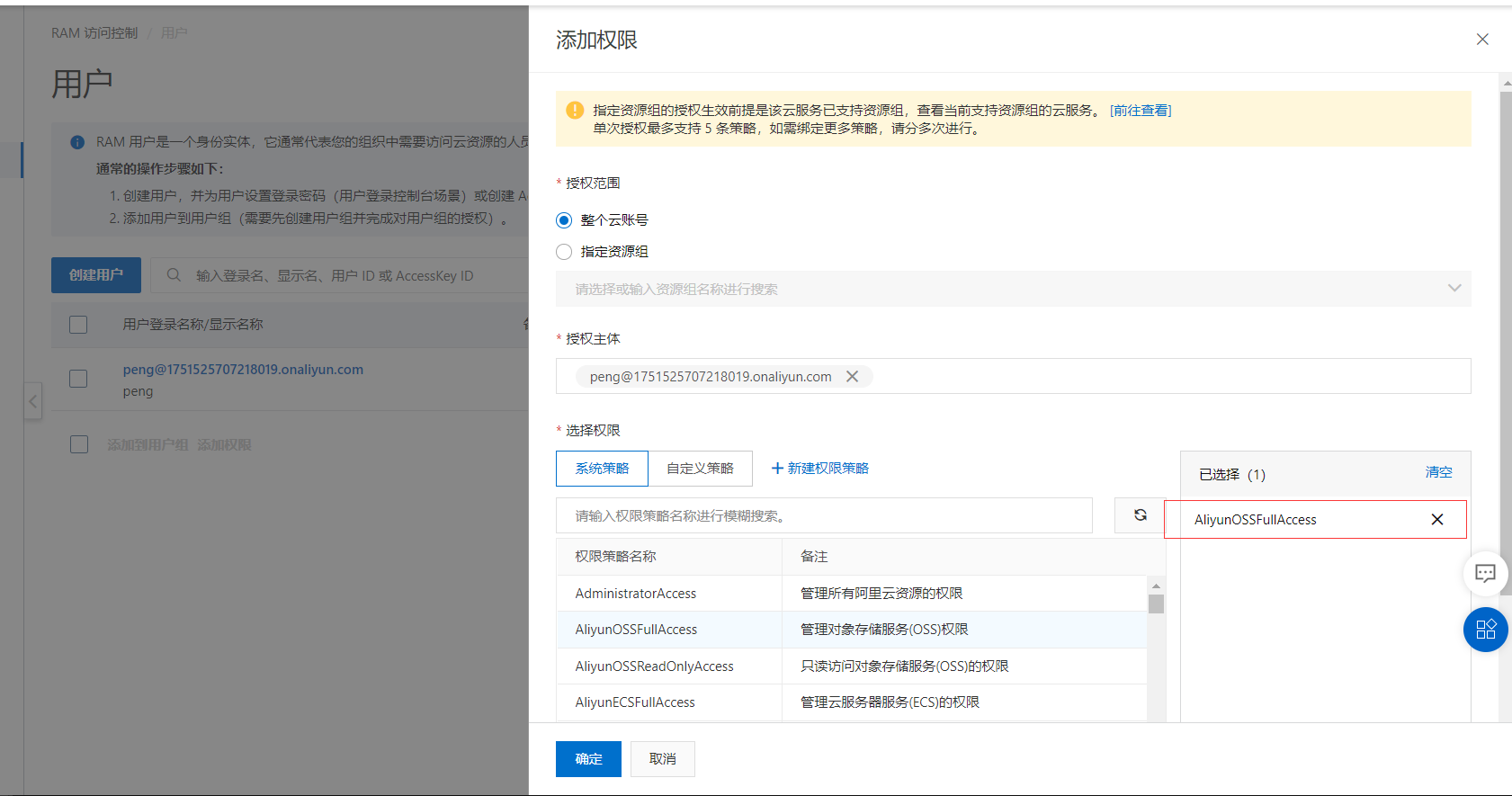Image resolution: width=1512 pixels, height=796 pixels.
Task: Click the info icon in RAM notice
Action: pyautogui.click(x=77, y=142)
